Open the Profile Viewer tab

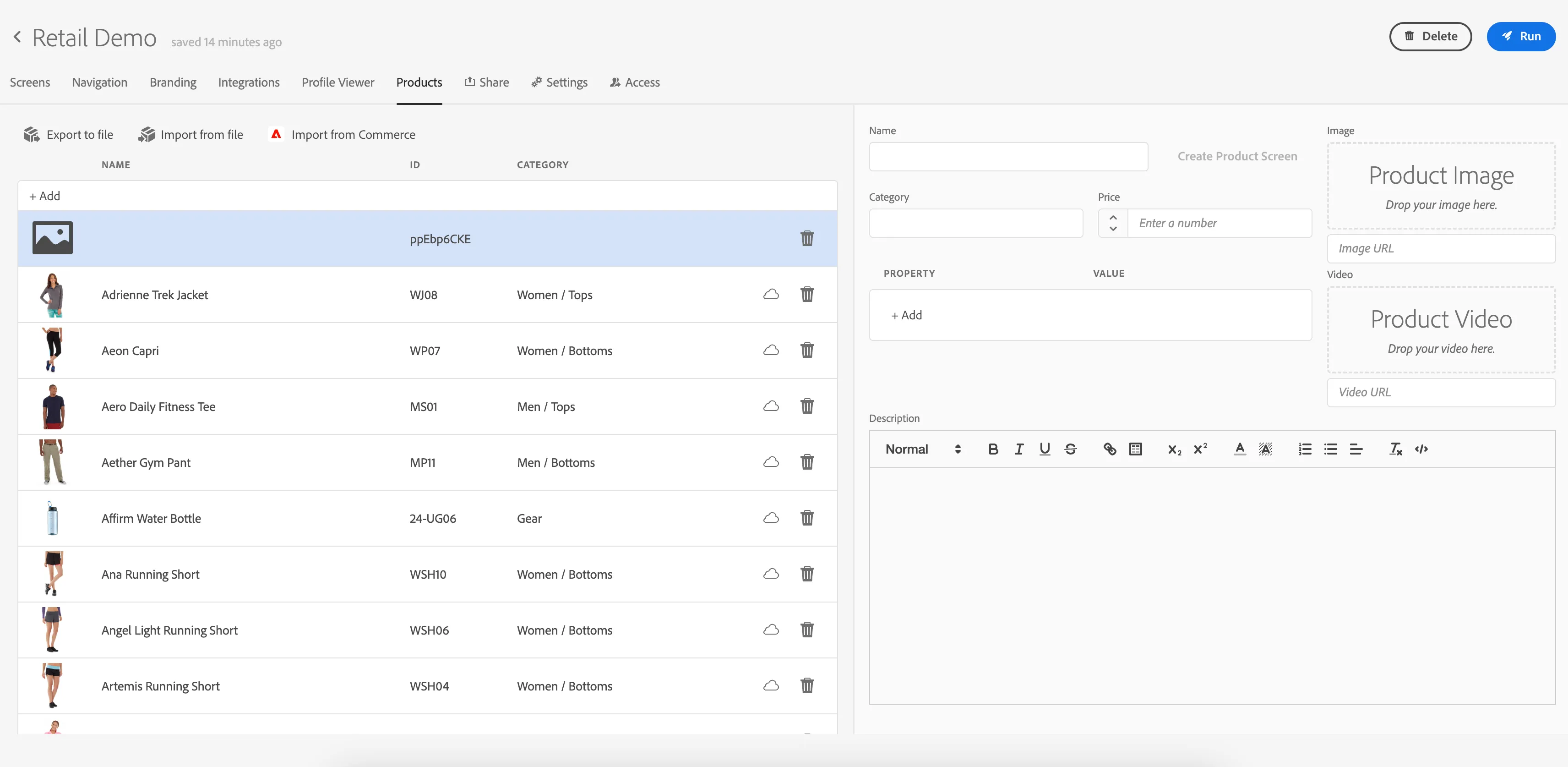338,82
